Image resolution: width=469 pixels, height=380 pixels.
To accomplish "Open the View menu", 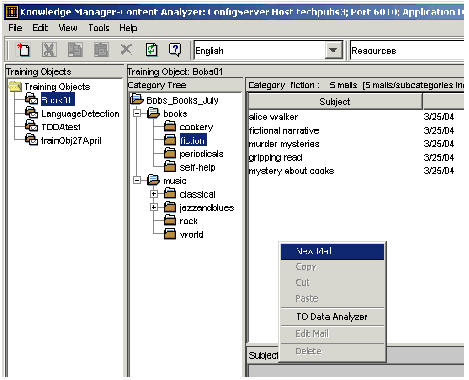I will coord(68,28).
